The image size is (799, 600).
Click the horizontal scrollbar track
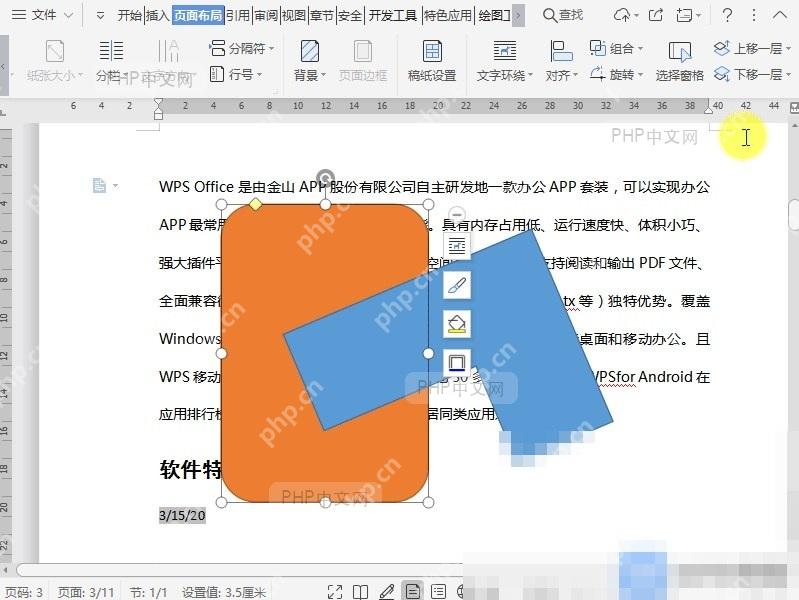(x=239, y=570)
